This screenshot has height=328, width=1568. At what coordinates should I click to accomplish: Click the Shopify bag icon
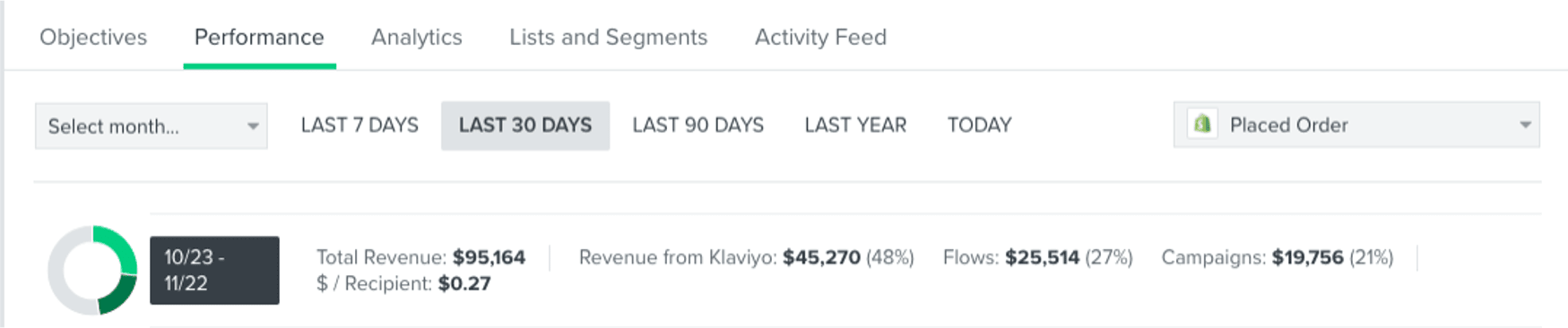[x=1202, y=124]
